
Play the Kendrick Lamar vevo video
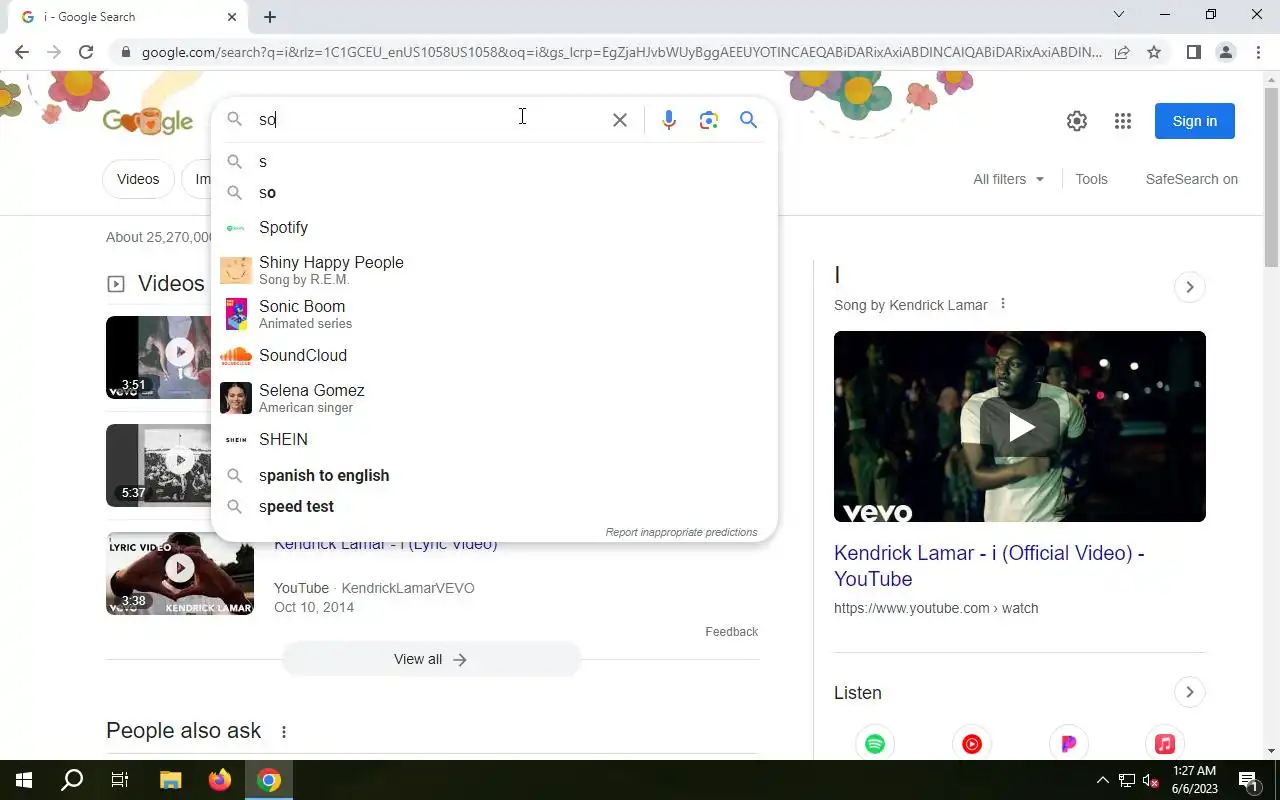tap(1020, 427)
